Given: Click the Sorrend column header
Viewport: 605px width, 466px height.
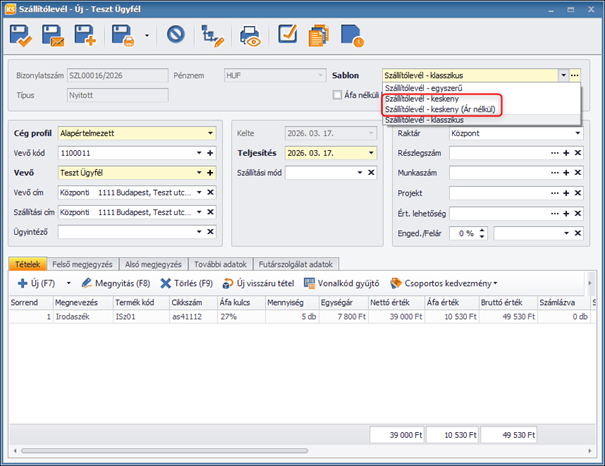Looking at the screenshot, I should coord(31,302).
